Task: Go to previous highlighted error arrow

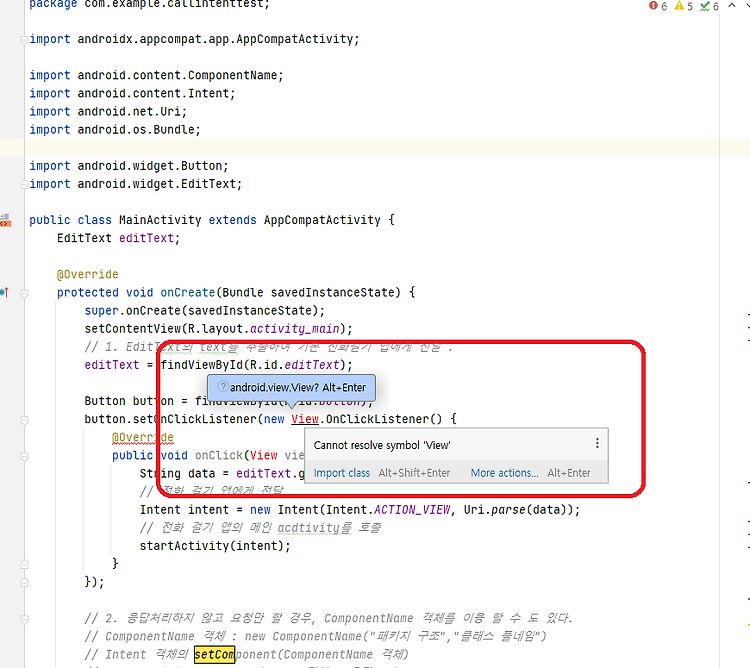Action: point(732,6)
